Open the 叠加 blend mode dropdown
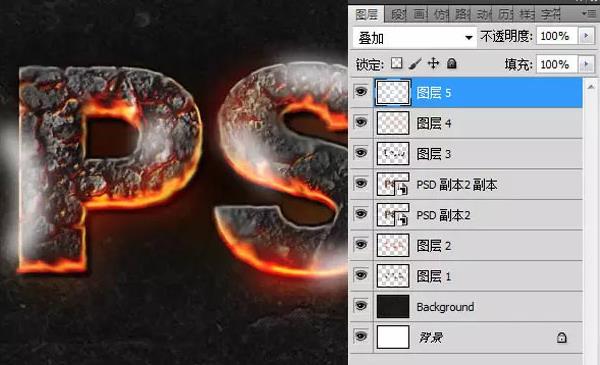 click(414, 37)
